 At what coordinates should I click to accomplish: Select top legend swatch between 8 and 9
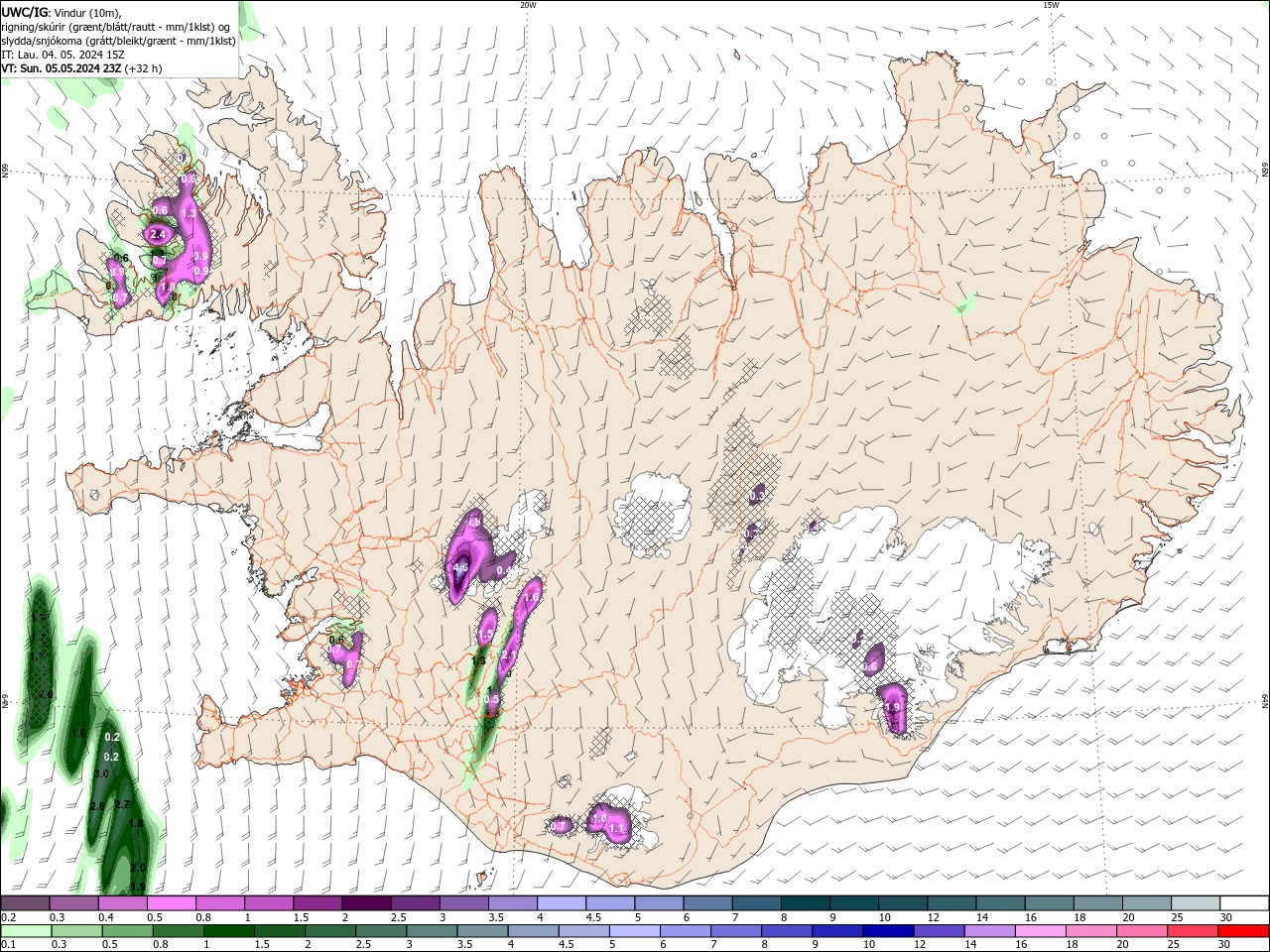point(805,903)
